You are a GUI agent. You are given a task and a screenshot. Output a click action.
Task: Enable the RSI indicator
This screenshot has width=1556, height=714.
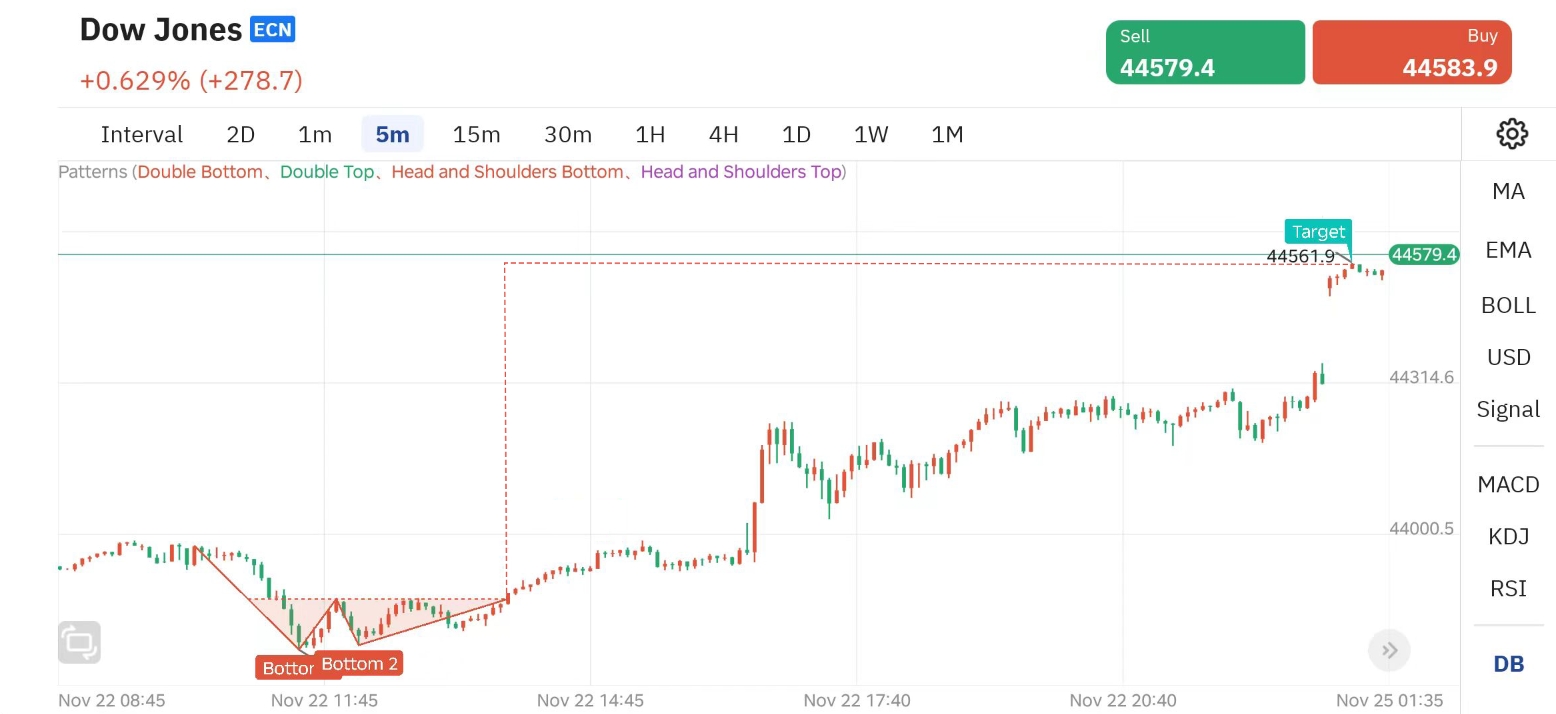[1508, 589]
